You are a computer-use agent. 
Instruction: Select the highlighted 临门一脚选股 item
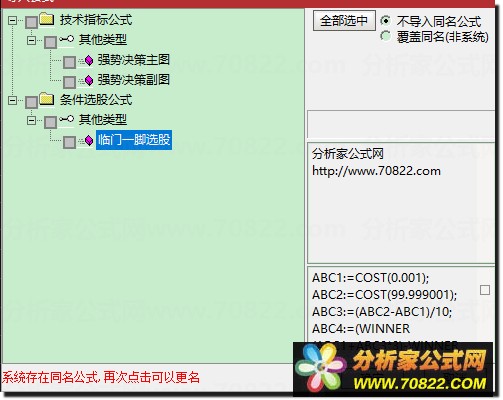click(x=134, y=140)
